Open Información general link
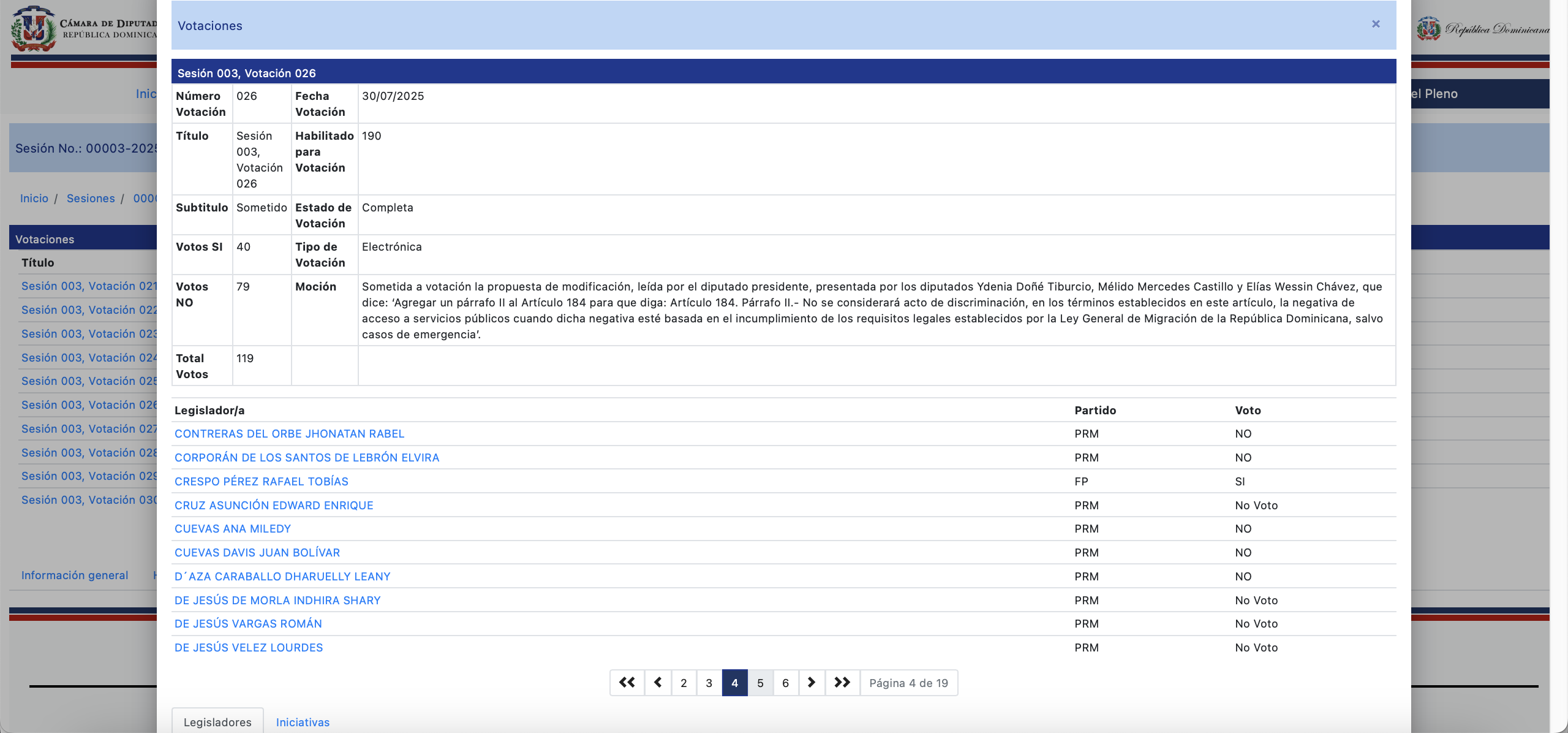 75,575
